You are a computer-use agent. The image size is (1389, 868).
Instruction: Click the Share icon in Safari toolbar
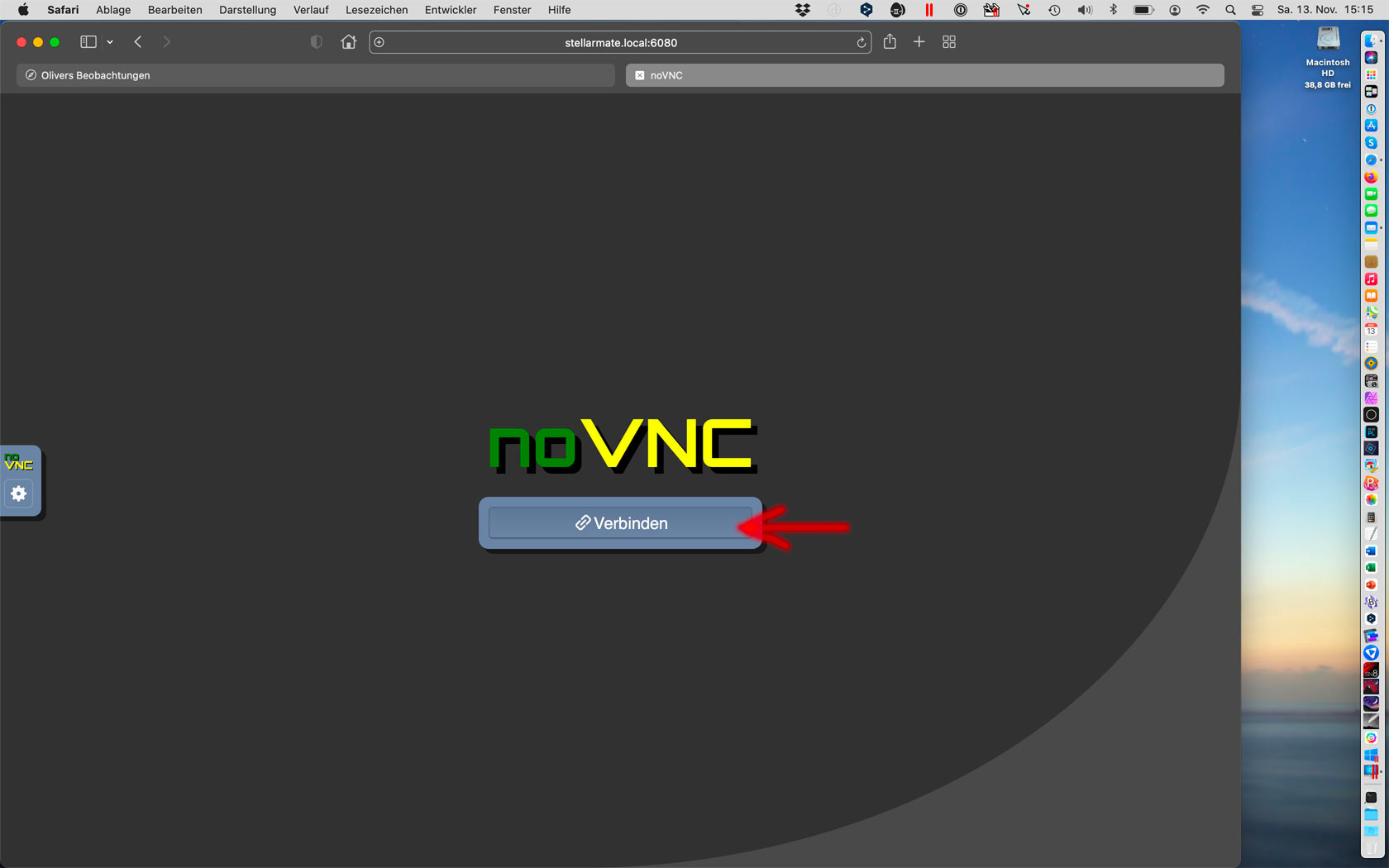pos(890,41)
